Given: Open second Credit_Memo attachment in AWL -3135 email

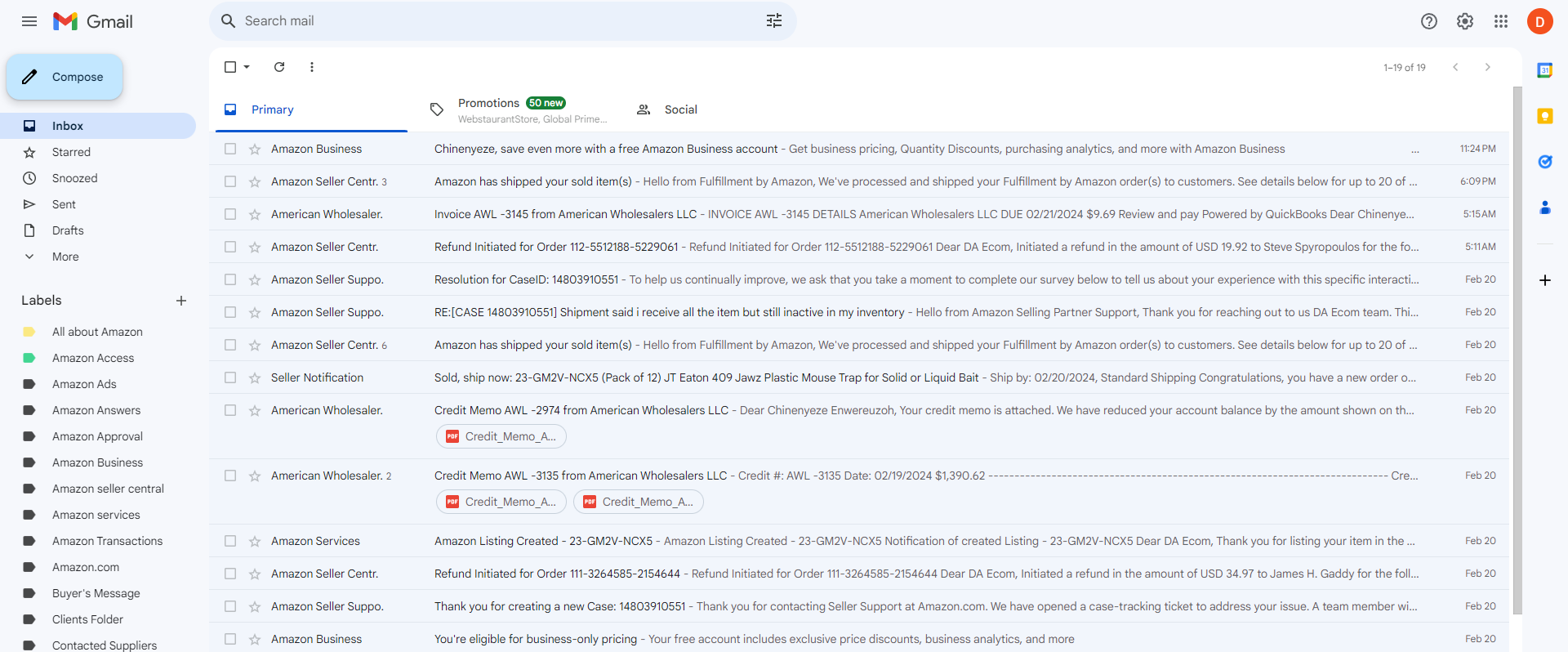Looking at the screenshot, I should 639,502.
